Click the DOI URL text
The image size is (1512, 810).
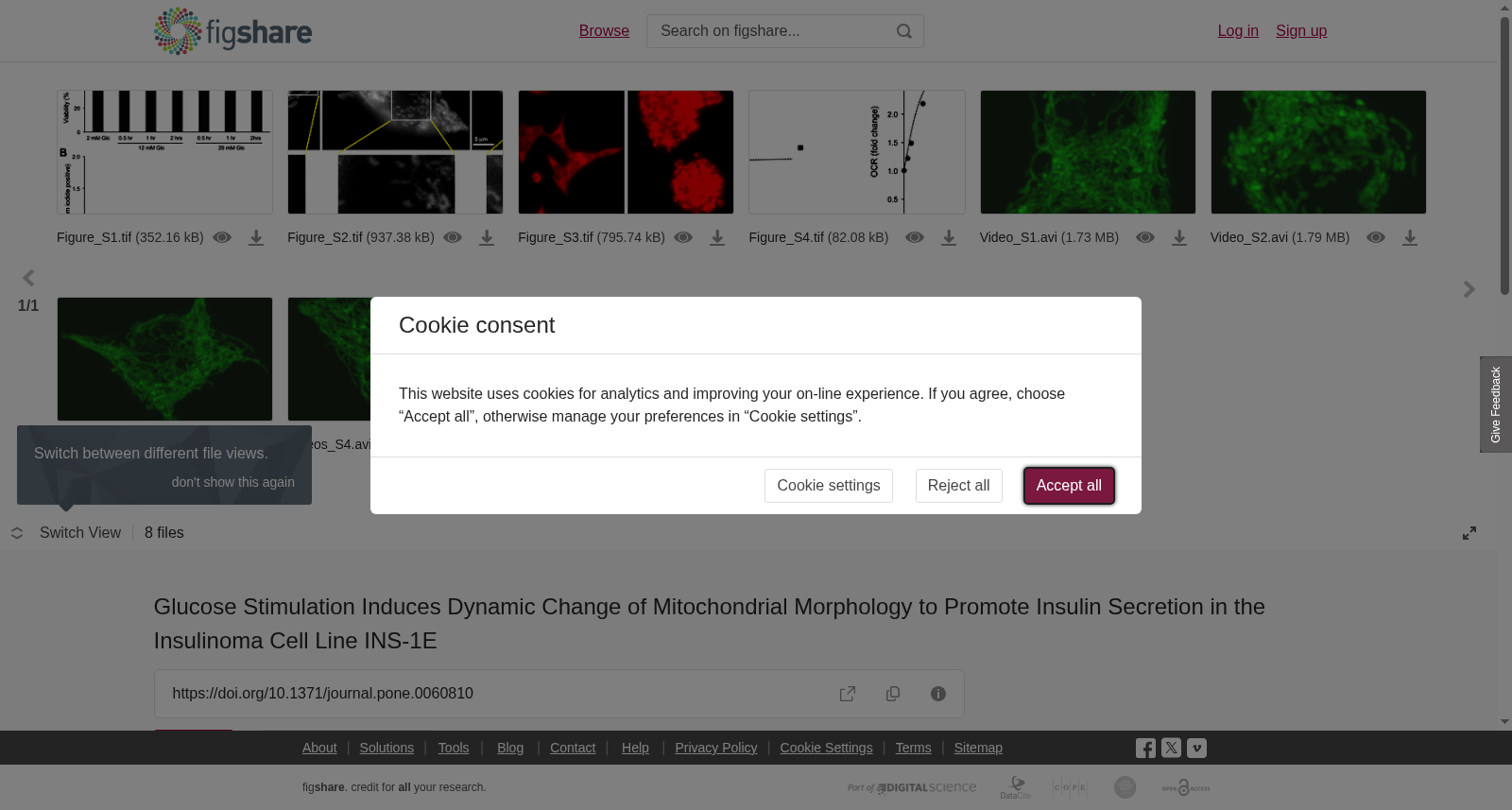[322, 694]
